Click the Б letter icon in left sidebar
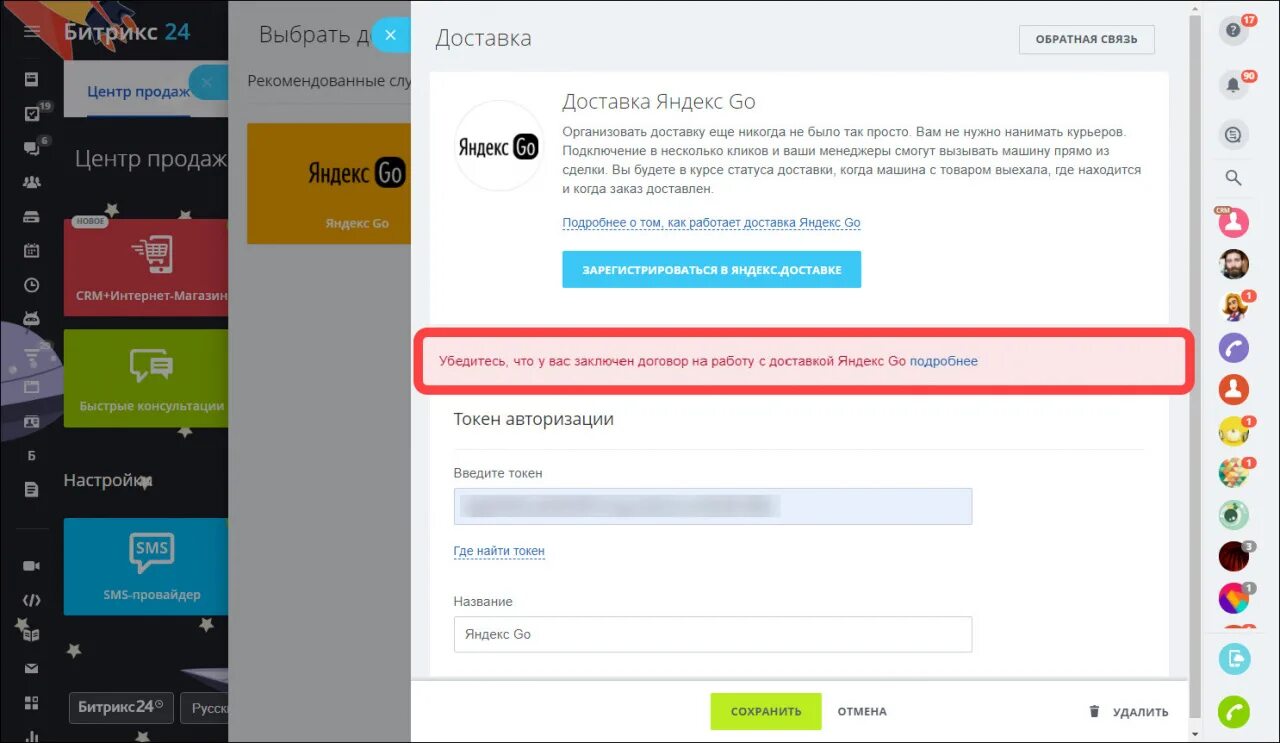This screenshot has height=743, width=1280. pyautogui.click(x=32, y=456)
